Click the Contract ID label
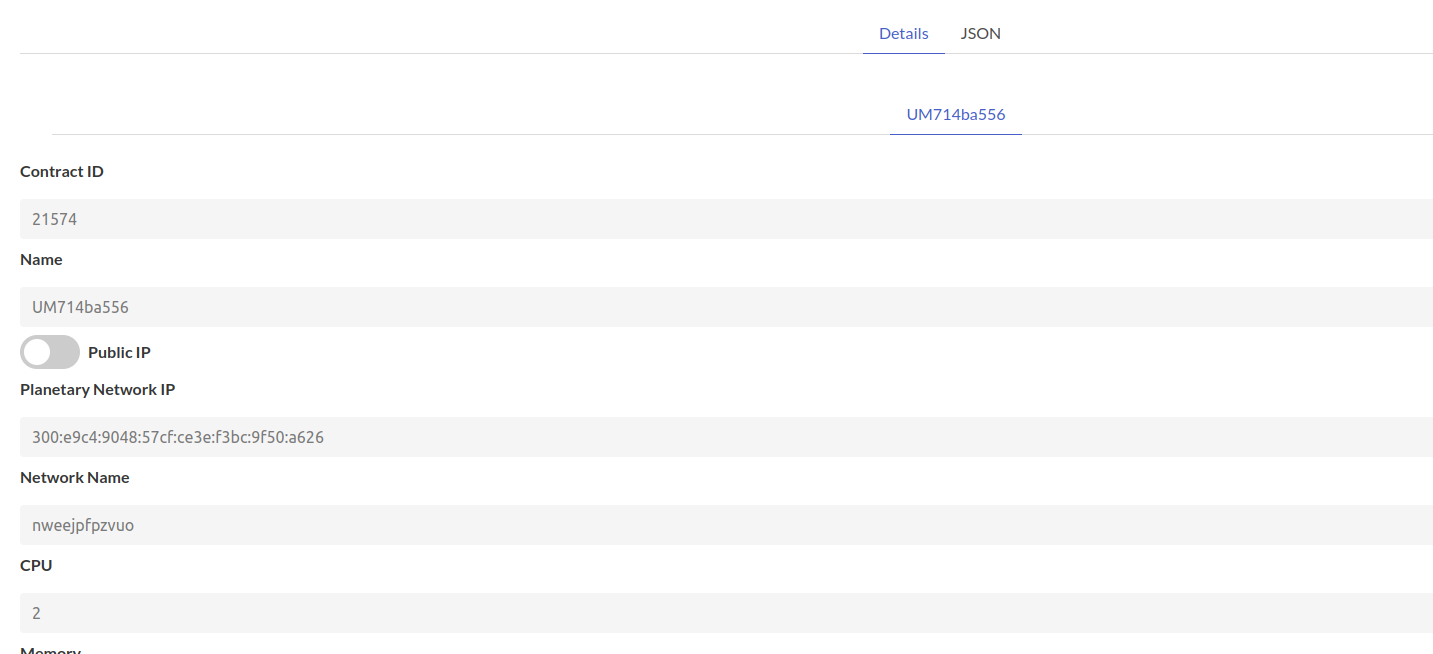1433x654 pixels. [61, 171]
